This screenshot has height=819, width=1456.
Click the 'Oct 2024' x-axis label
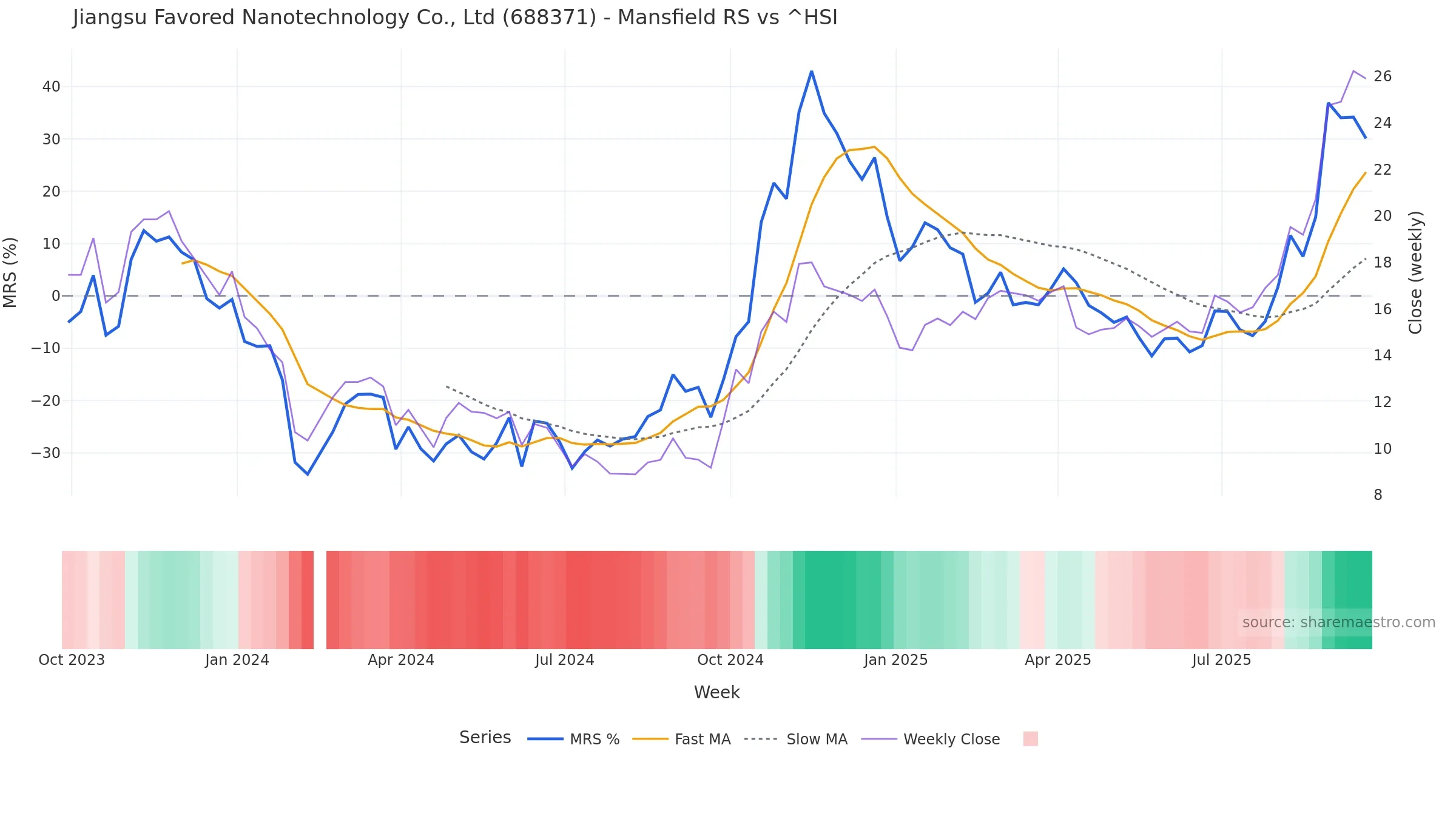730,660
